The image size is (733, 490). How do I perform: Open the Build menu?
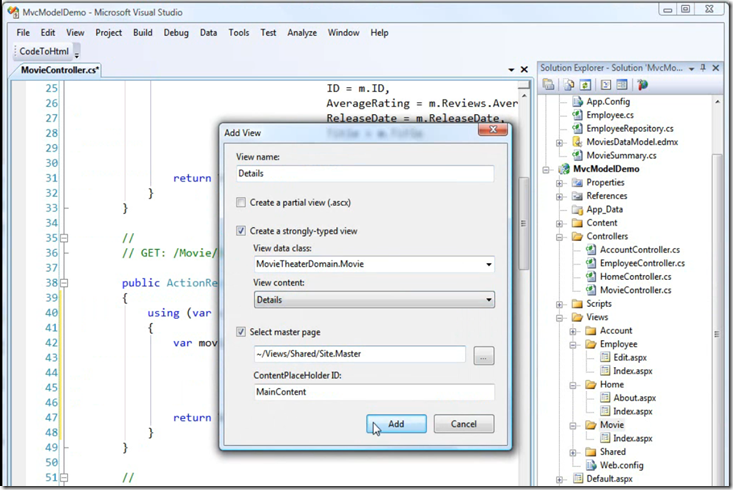pyautogui.click(x=143, y=33)
